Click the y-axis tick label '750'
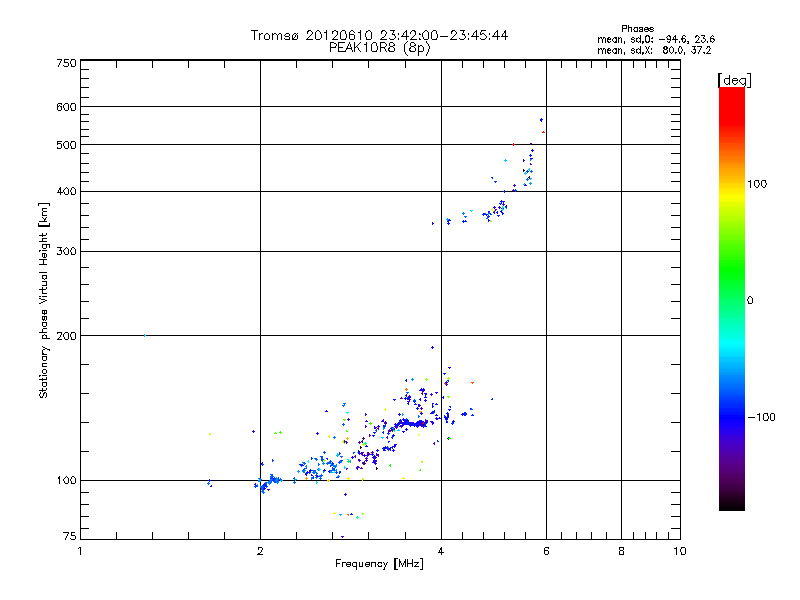Image resolution: width=800 pixels, height=600 pixels. point(66,63)
